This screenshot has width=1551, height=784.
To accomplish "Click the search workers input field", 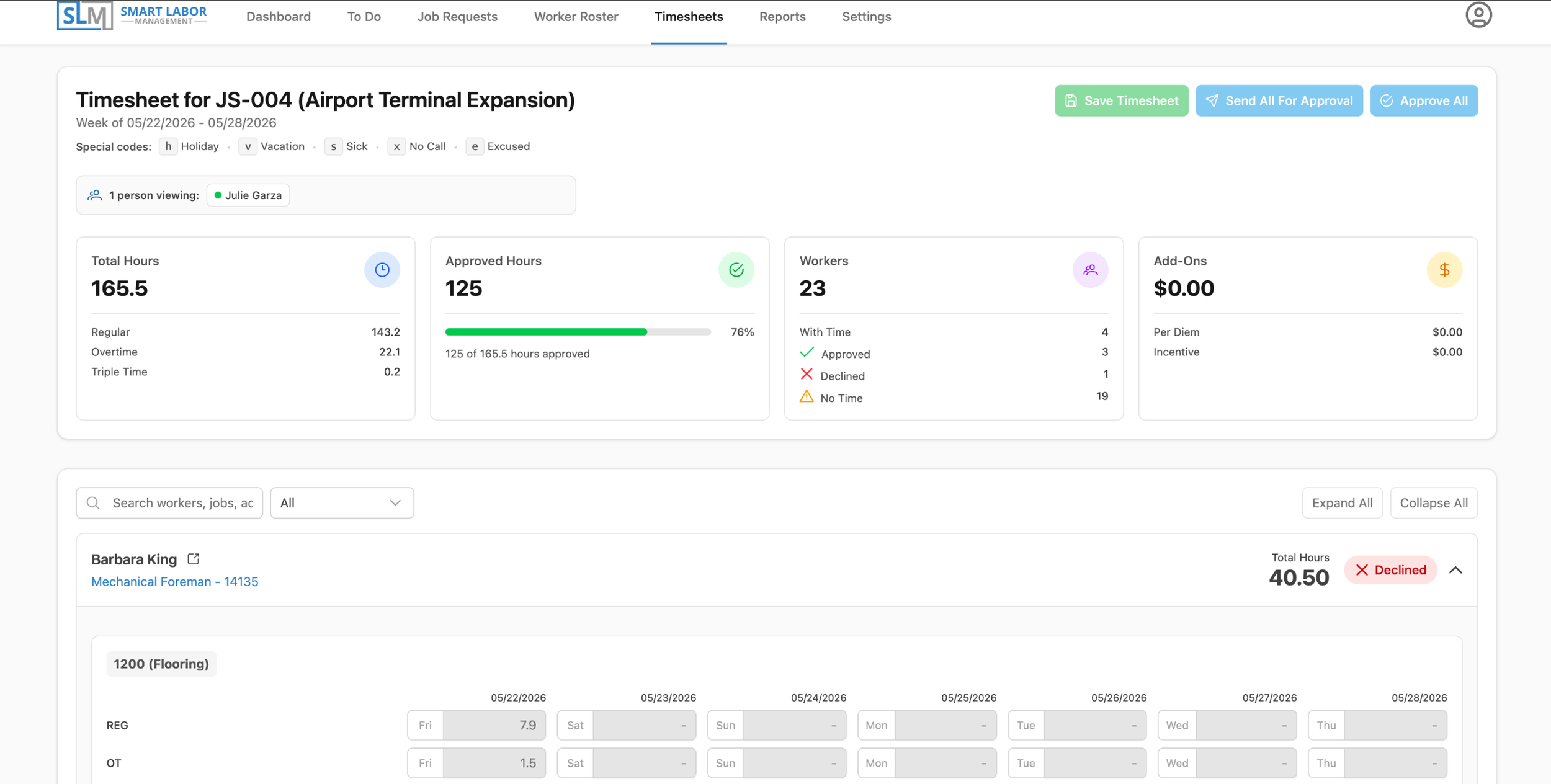I will [x=169, y=503].
